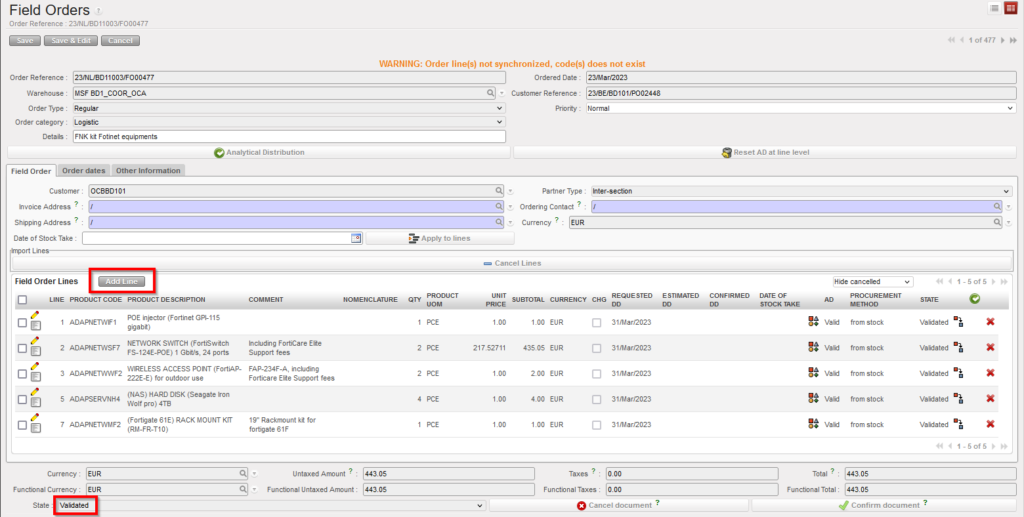Delete the NETWORK SWITCH order line
The height and width of the screenshot is (517, 1024).
(990, 347)
